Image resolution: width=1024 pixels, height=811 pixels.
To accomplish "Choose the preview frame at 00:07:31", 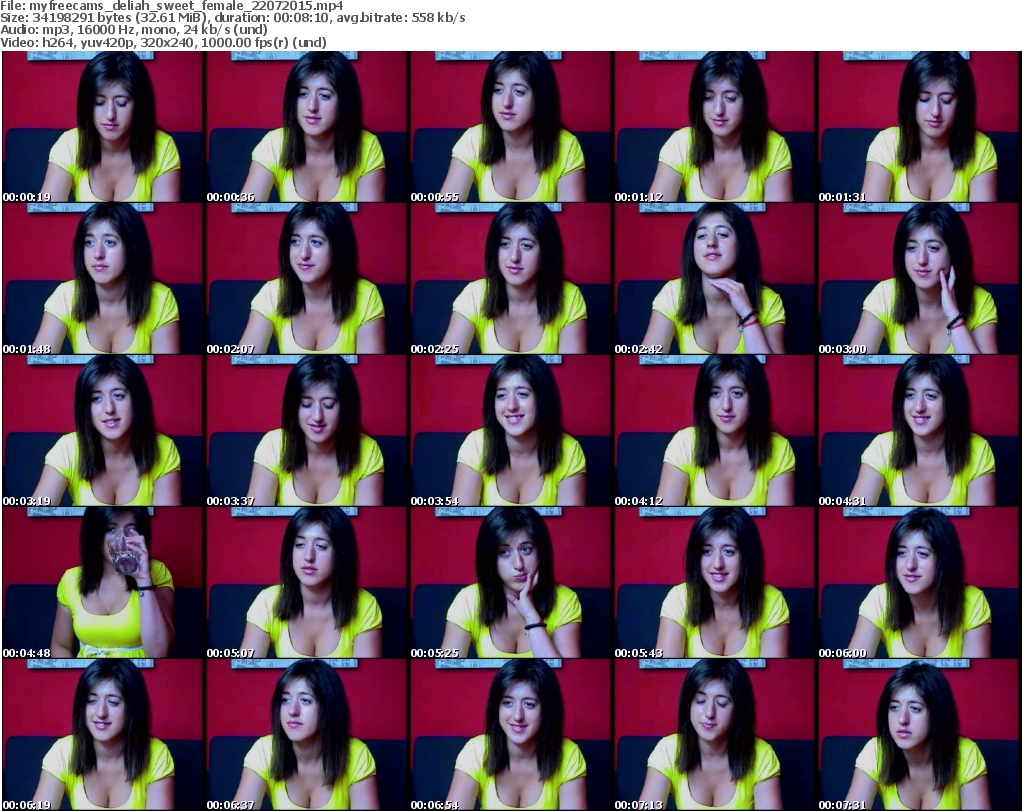I will point(919,735).
